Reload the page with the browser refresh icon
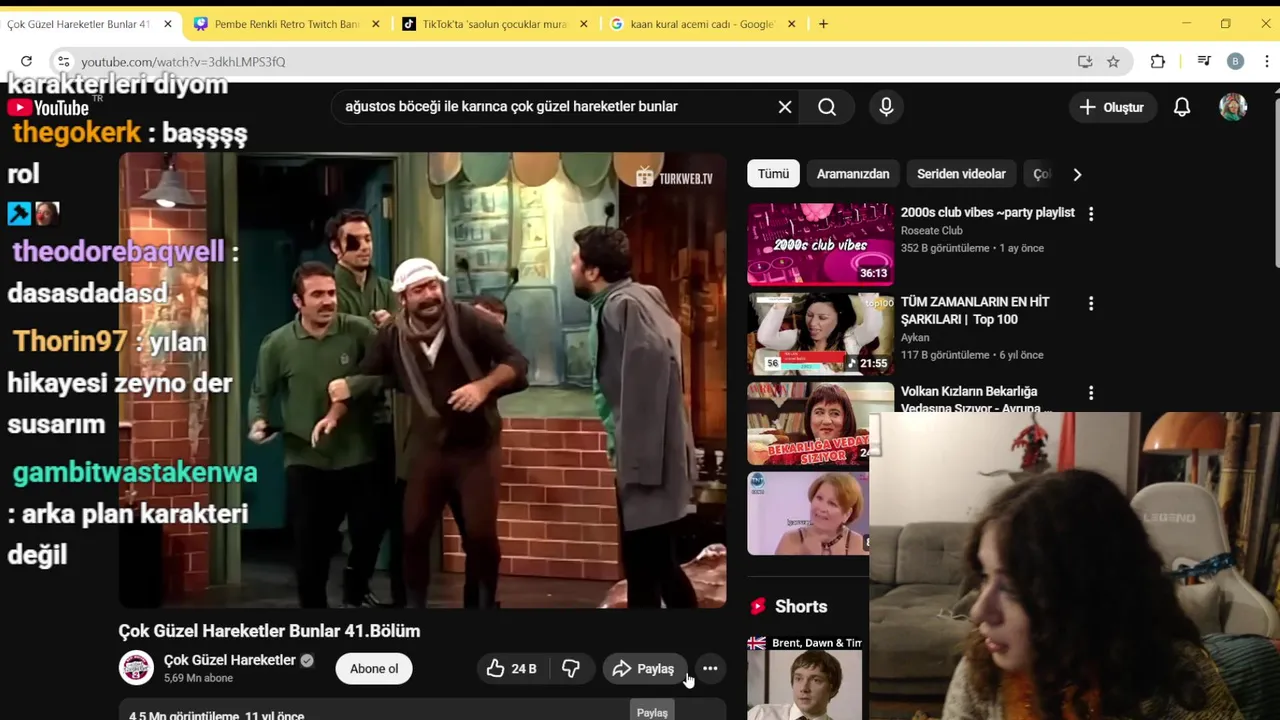The height and width of the screenshot is (720, 1280). tap(26, 61)
